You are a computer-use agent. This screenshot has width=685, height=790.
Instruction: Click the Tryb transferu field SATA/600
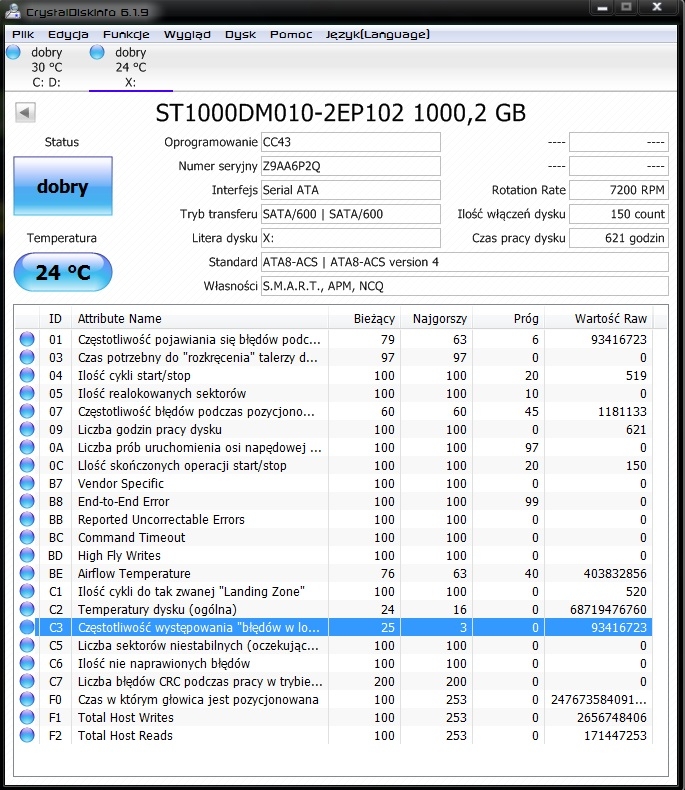point(351,214)
